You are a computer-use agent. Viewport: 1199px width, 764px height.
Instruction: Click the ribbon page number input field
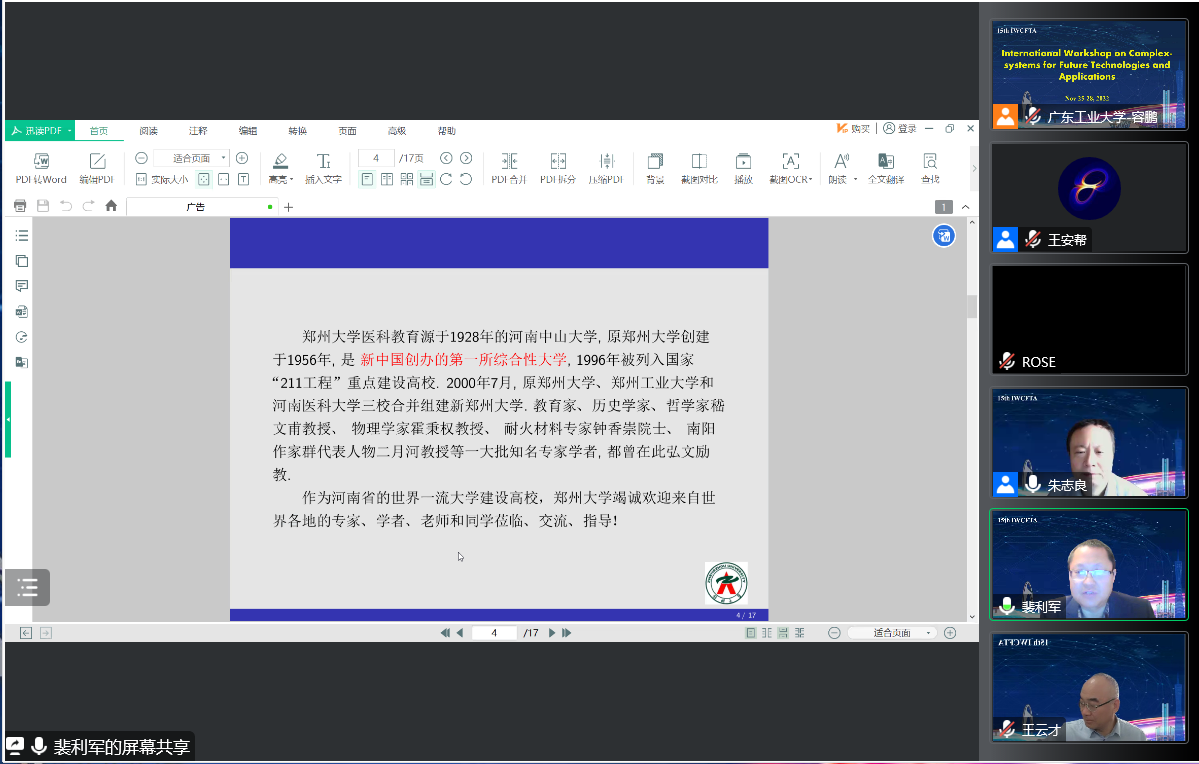pyautogui.click(x=376, y=158)
